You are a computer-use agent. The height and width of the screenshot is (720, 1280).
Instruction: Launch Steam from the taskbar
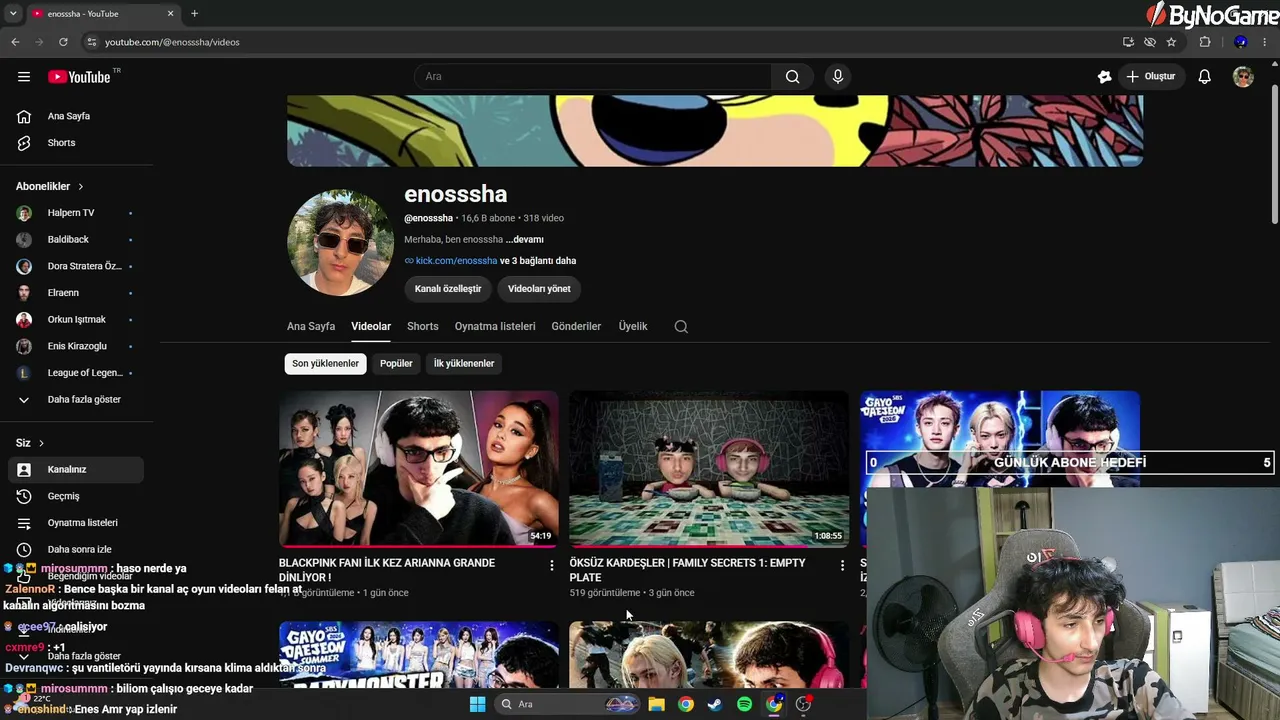pyautogui.click(x=714, y=704)
